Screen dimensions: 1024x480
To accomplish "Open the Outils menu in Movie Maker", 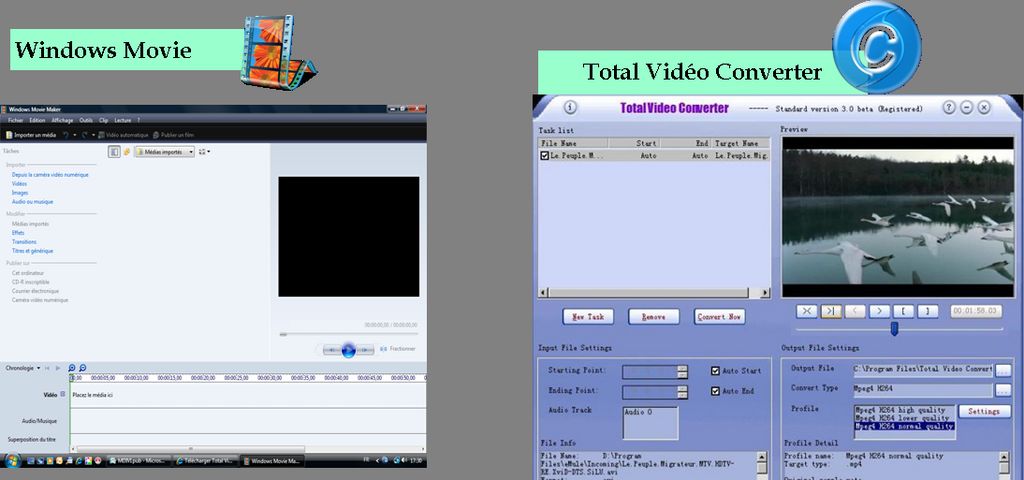I will 86,120.
